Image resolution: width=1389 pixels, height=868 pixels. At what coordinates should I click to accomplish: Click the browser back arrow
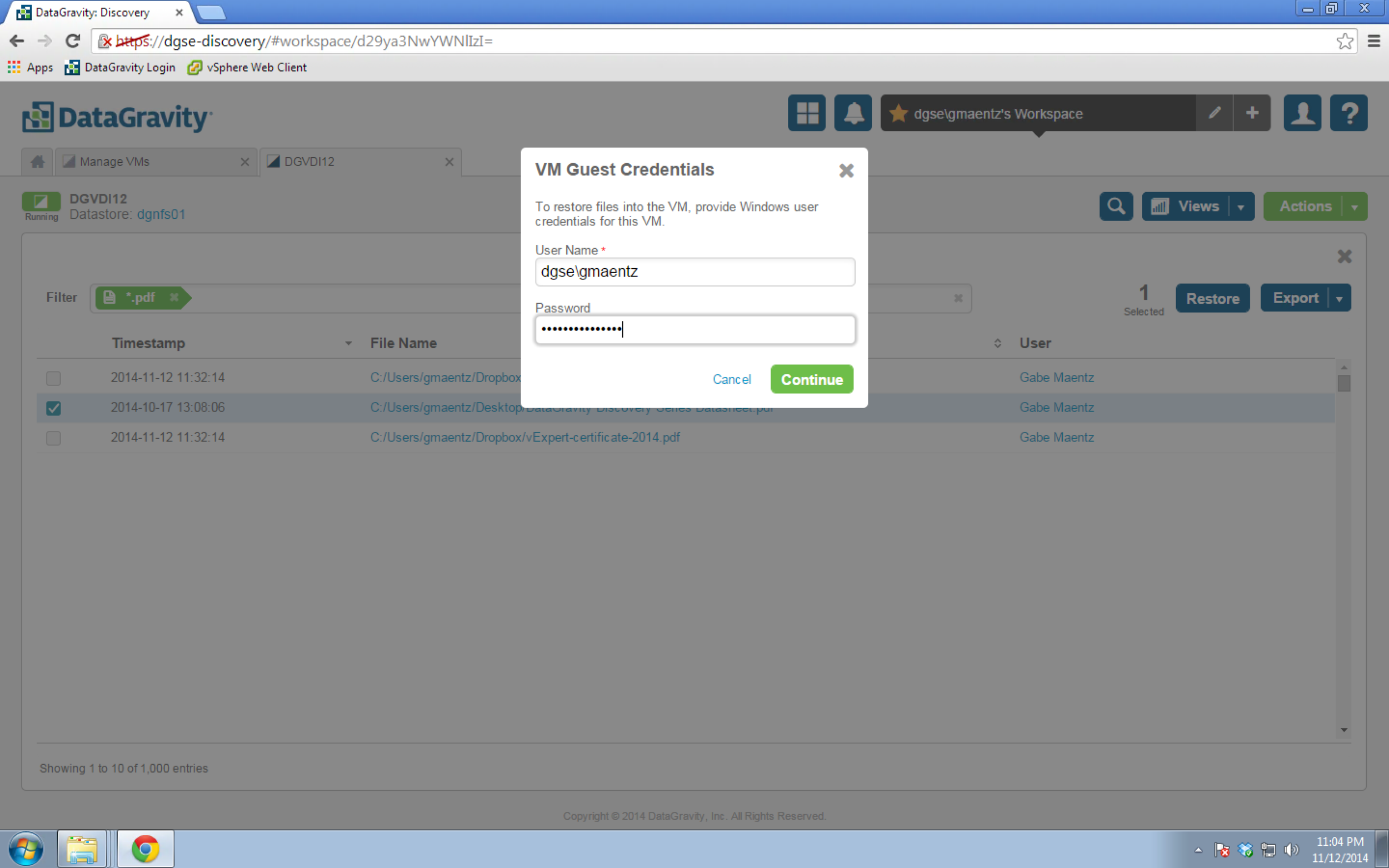pyautogui.click(x=17, y=41)
